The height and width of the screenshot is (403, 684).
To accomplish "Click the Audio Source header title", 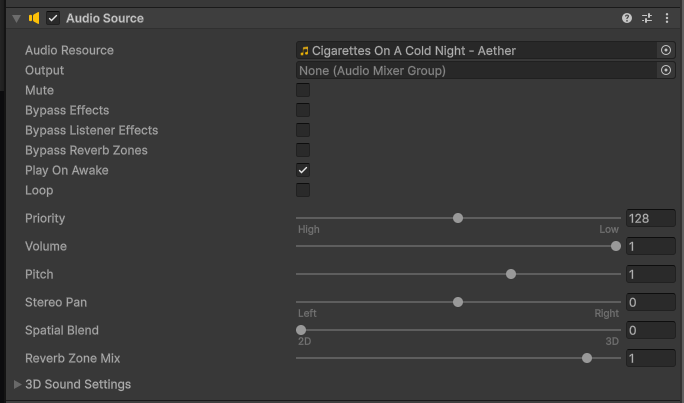I will (105, 18).
